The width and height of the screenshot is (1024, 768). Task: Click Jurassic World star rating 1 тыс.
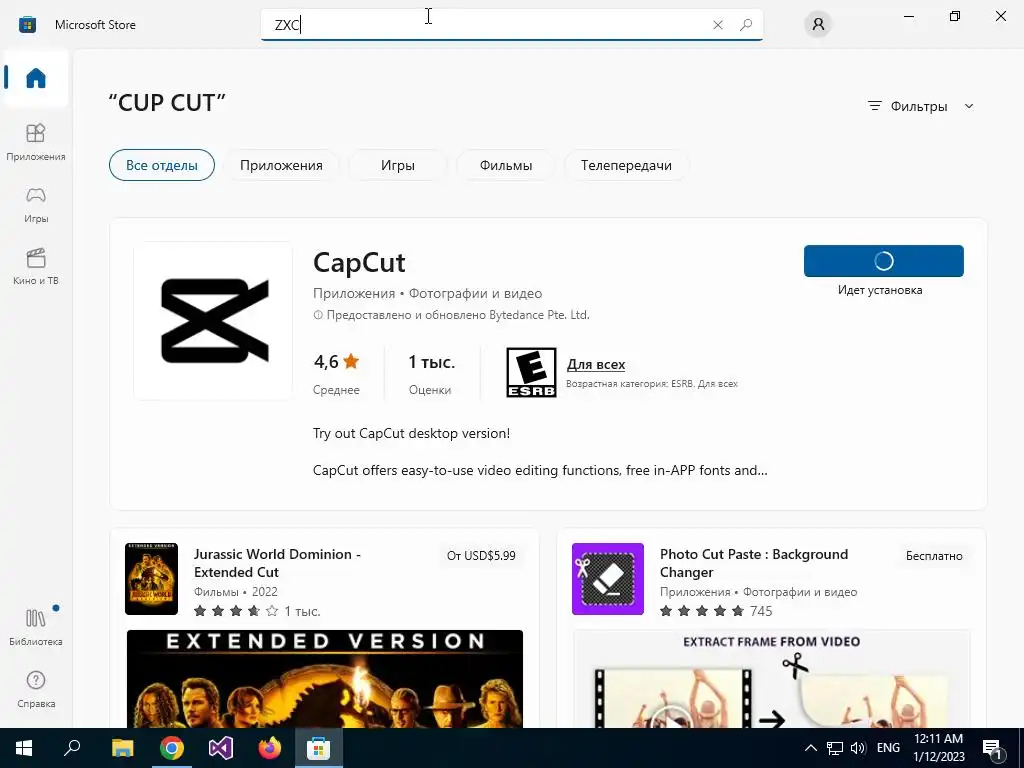257,611
